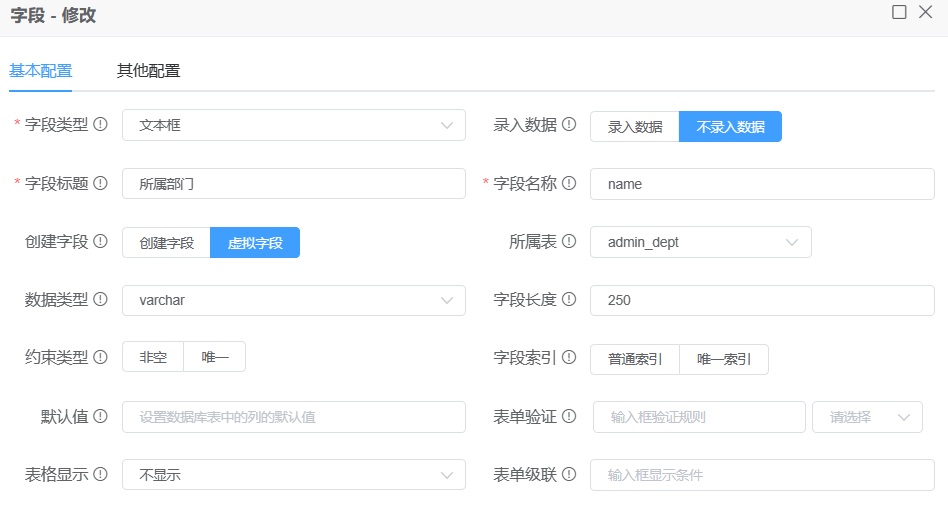Click the help icon beside 字段标题
Screen dimensions: 948x518
tap(100, 184)
